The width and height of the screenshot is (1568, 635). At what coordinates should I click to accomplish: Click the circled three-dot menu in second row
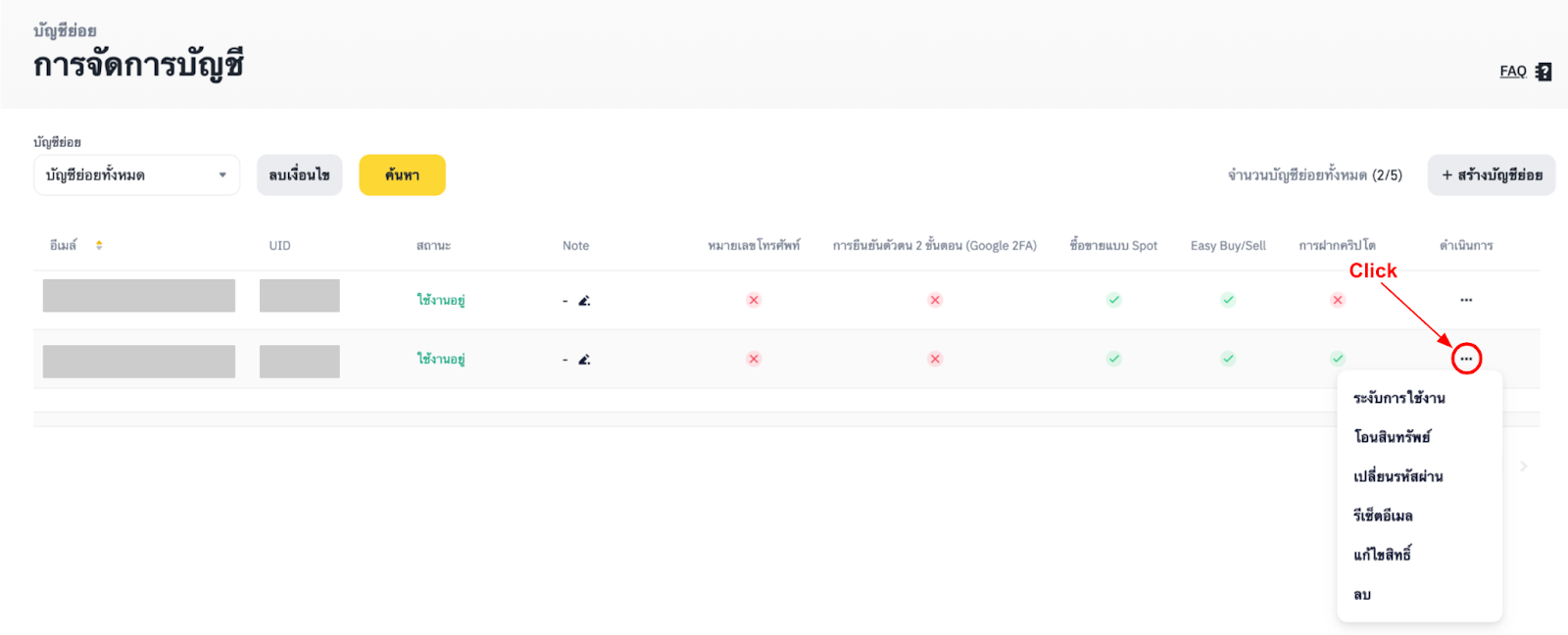point(1466,359)
